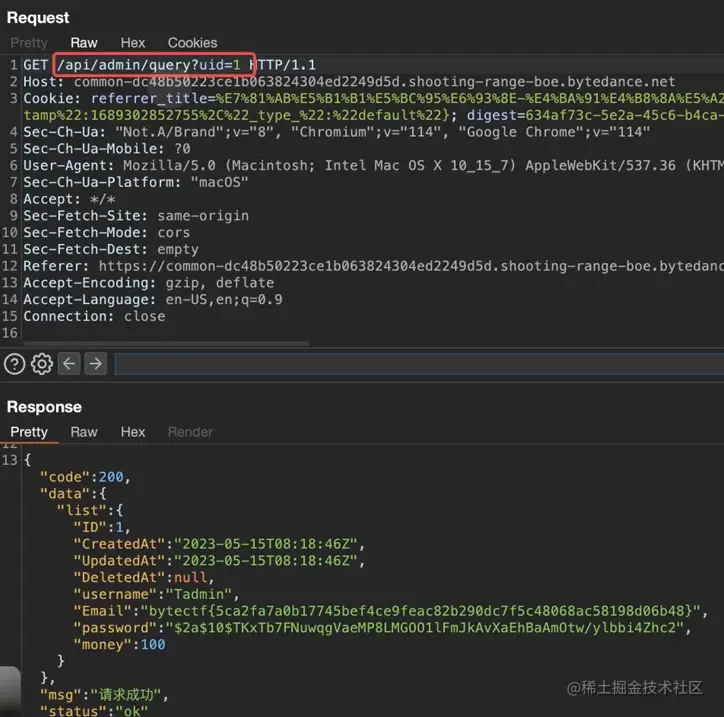
Task: Go to previous search match arrow
Action: [x=69, y=364]
